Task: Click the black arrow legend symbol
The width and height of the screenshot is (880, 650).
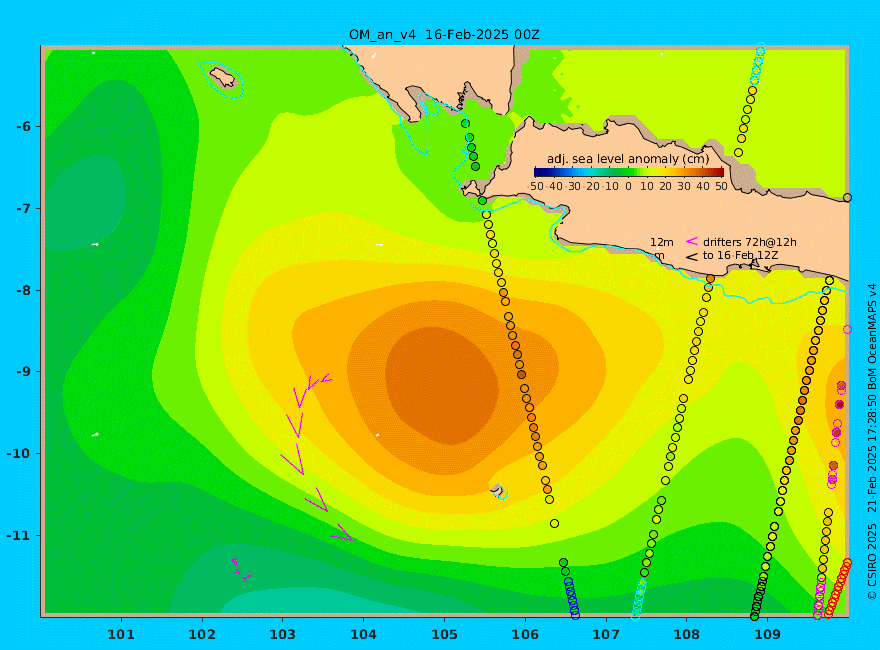Action: click(x=692, y=257)
